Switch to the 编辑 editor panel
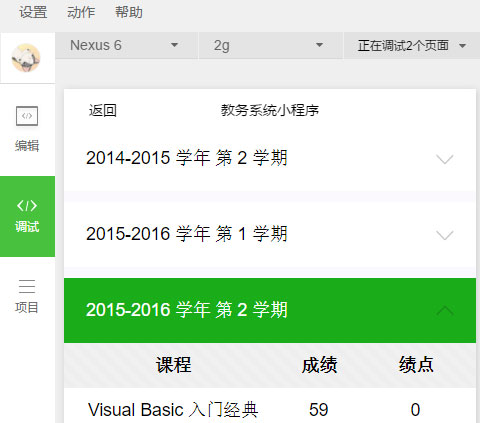 tap(27, 129)
